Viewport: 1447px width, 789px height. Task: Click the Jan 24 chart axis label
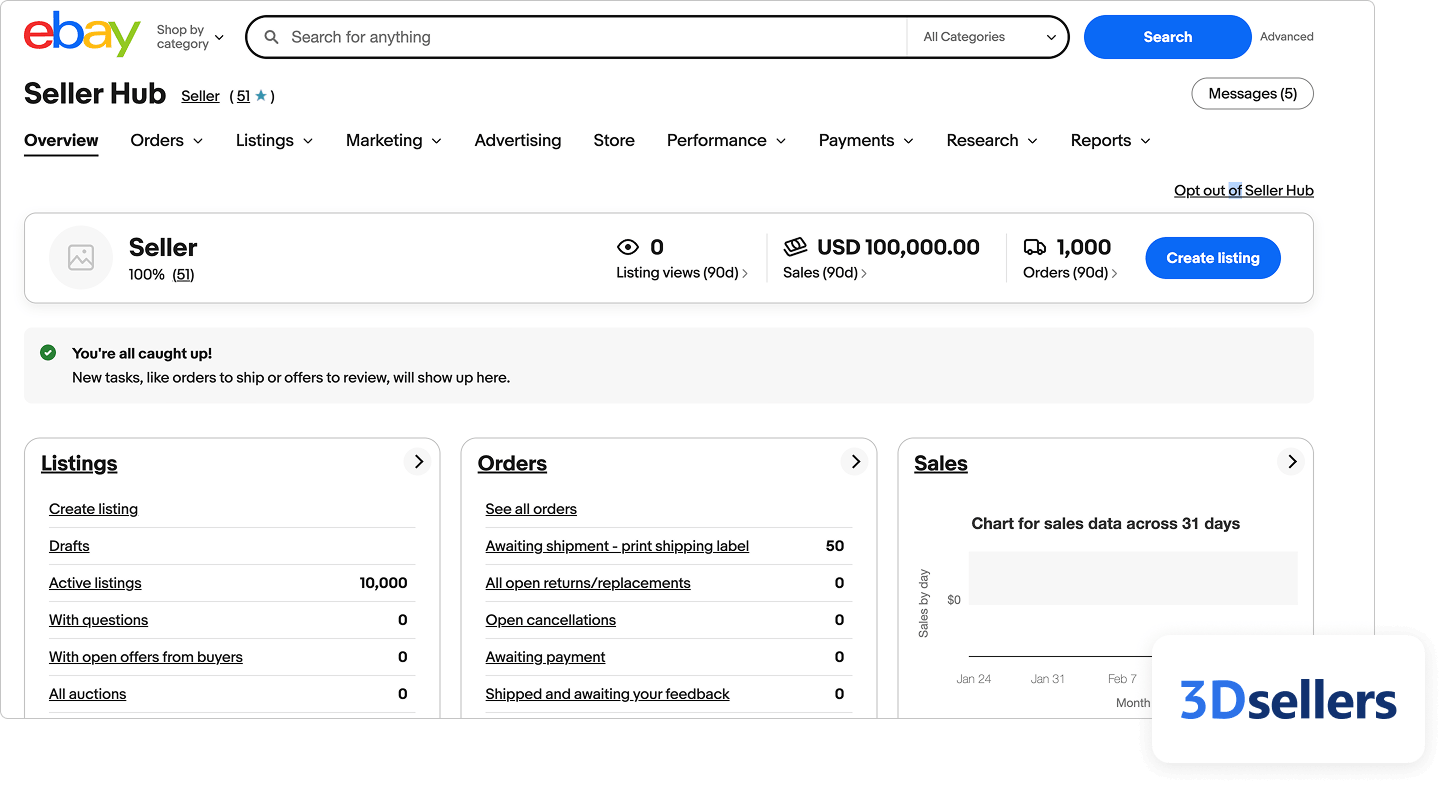pos(973,679)
